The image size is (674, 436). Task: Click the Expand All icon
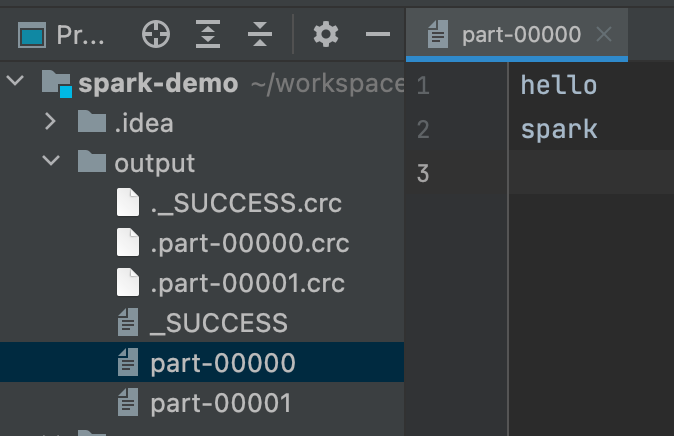(207, 35)
